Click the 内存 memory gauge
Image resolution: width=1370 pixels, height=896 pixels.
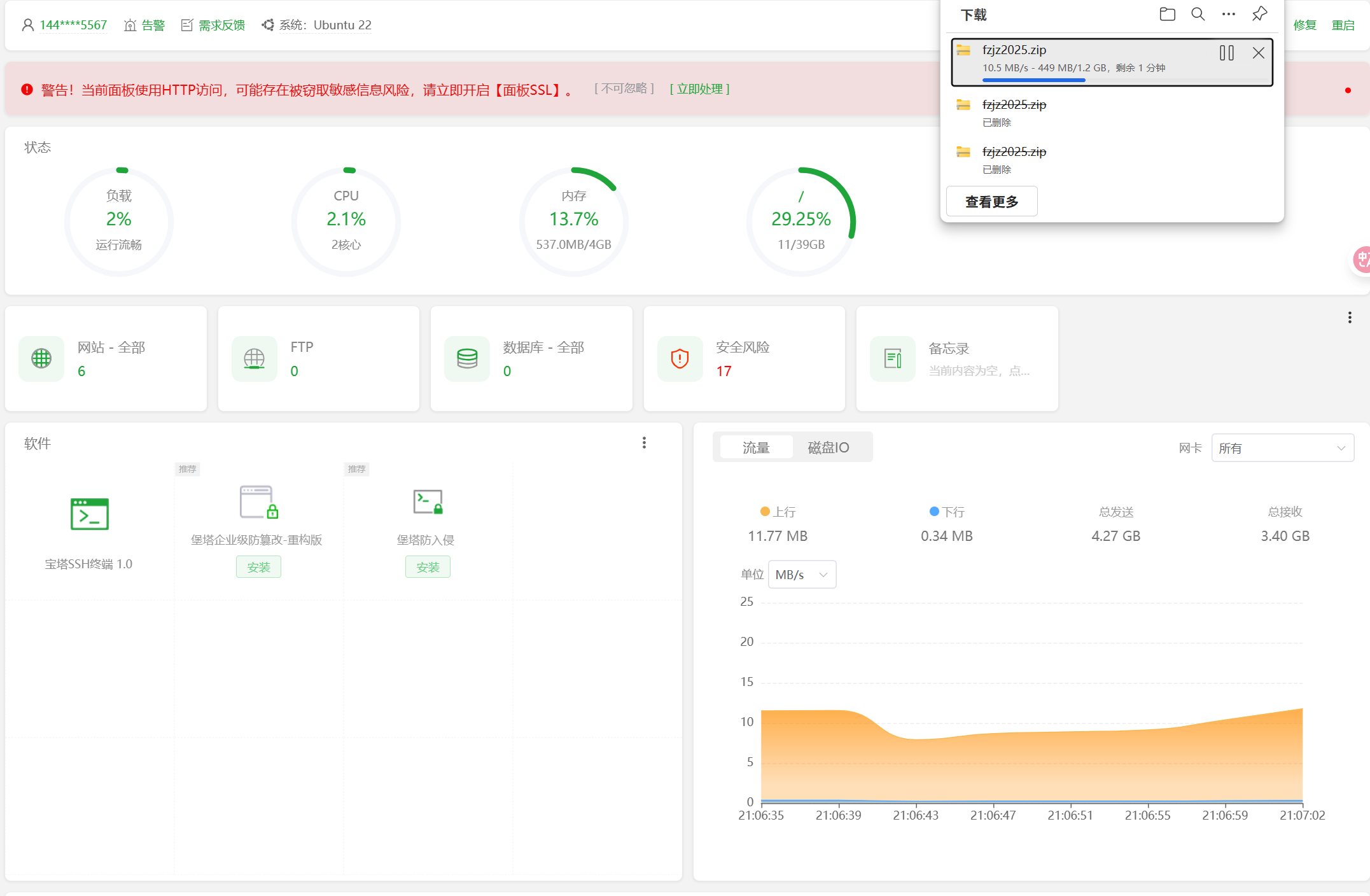573,221
